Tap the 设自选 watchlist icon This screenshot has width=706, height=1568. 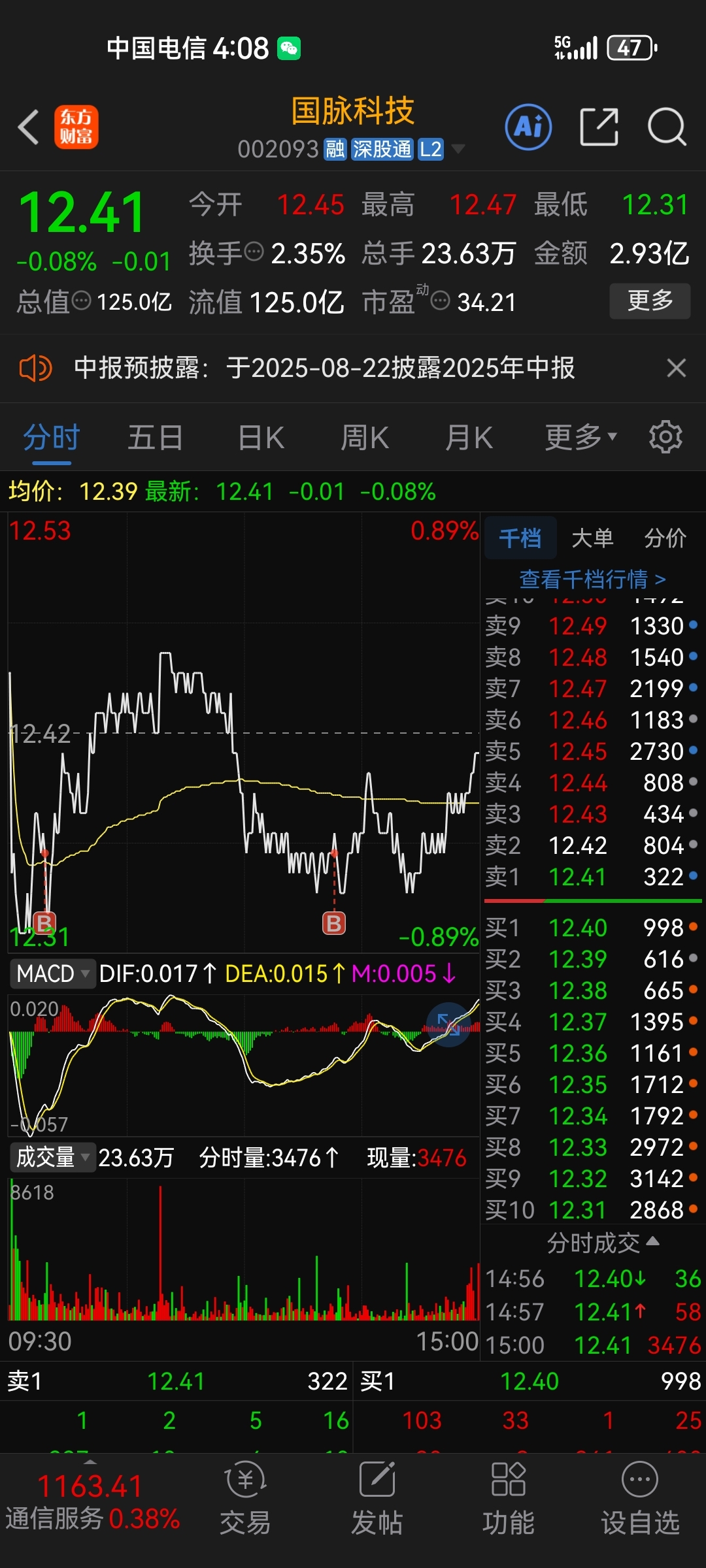[640, 1497]
